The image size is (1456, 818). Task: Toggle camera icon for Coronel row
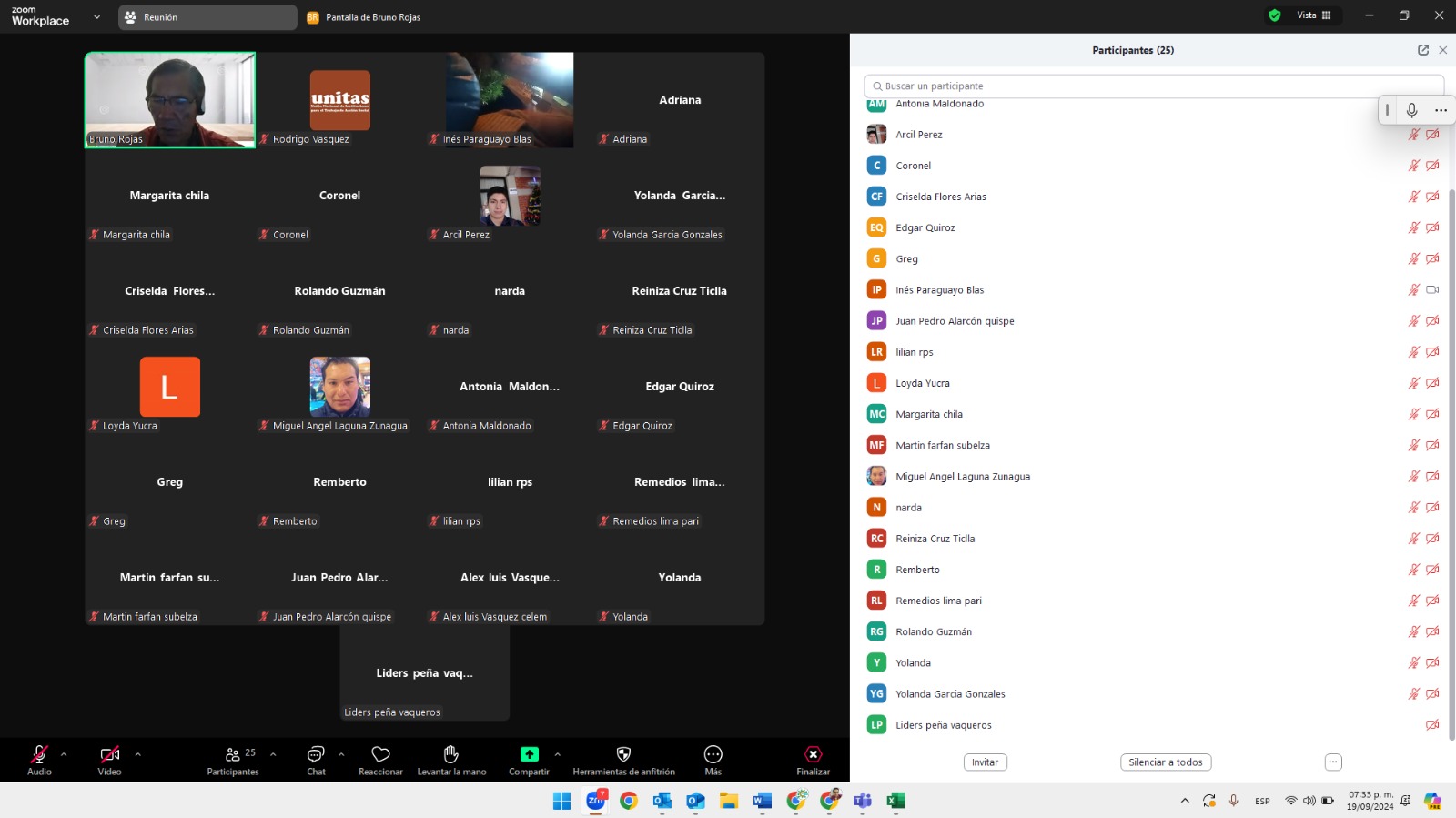[1432, 166]
